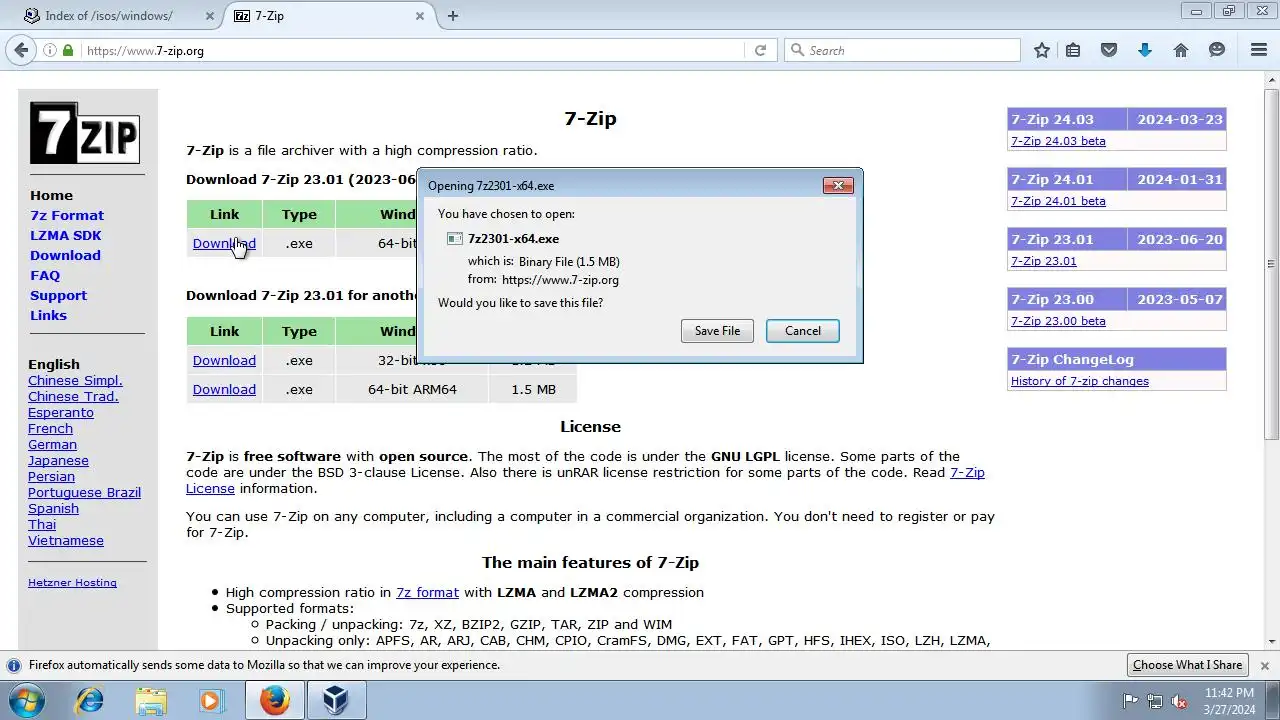Open the FAQ sidebar link
This screenshot has height=720, width=1280.
pyautogui.click(x=45, y=275)
